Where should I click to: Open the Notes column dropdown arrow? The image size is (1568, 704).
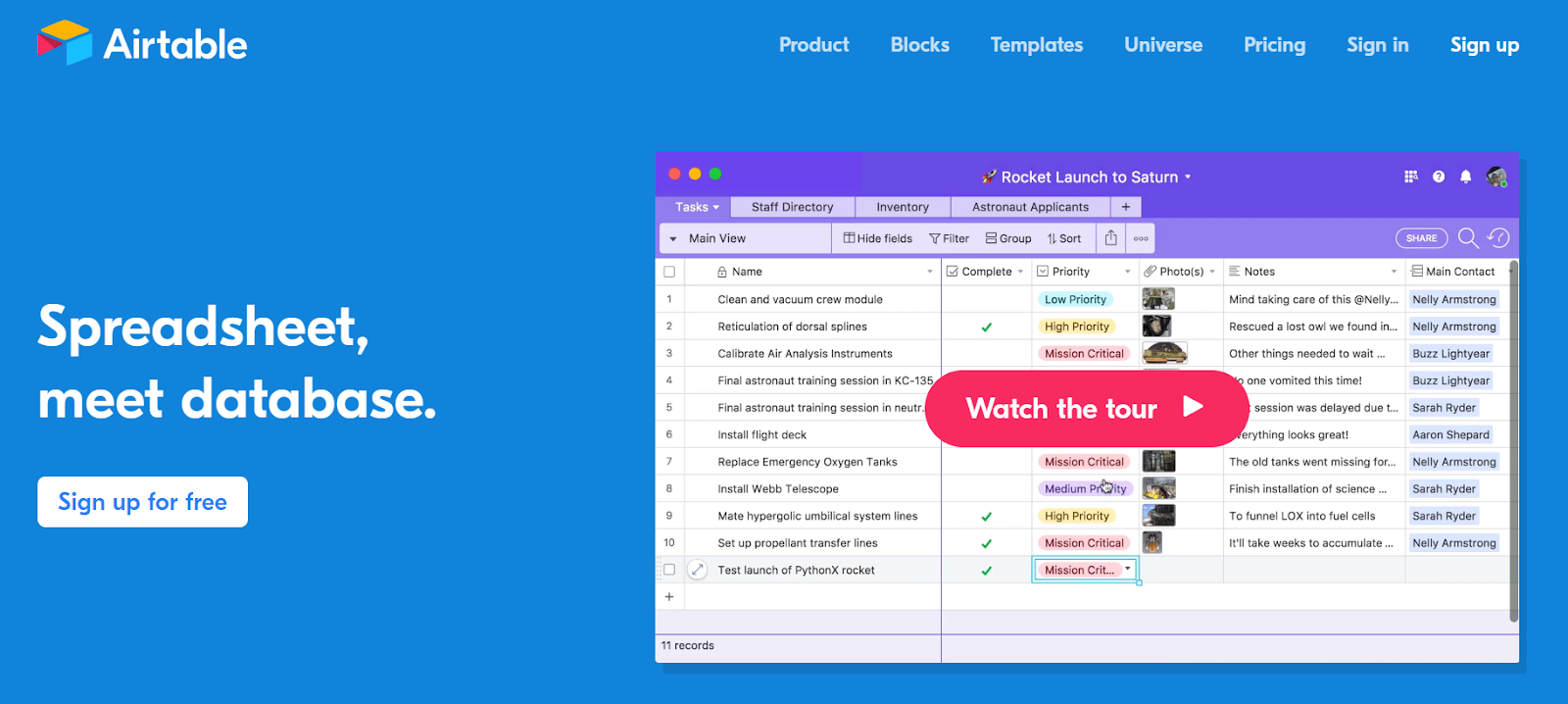point(1394,272)
